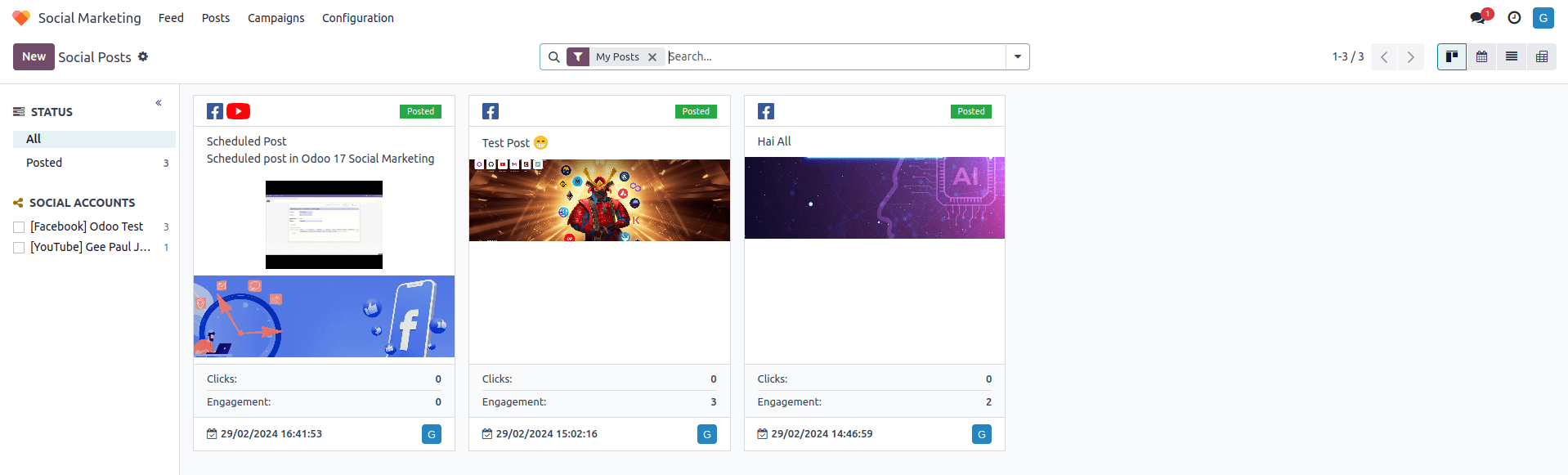Image resolution: width=1568 pixels, height=475 pixels.
Task: Switch to pivot view
Action: (x=1542, y=56)
